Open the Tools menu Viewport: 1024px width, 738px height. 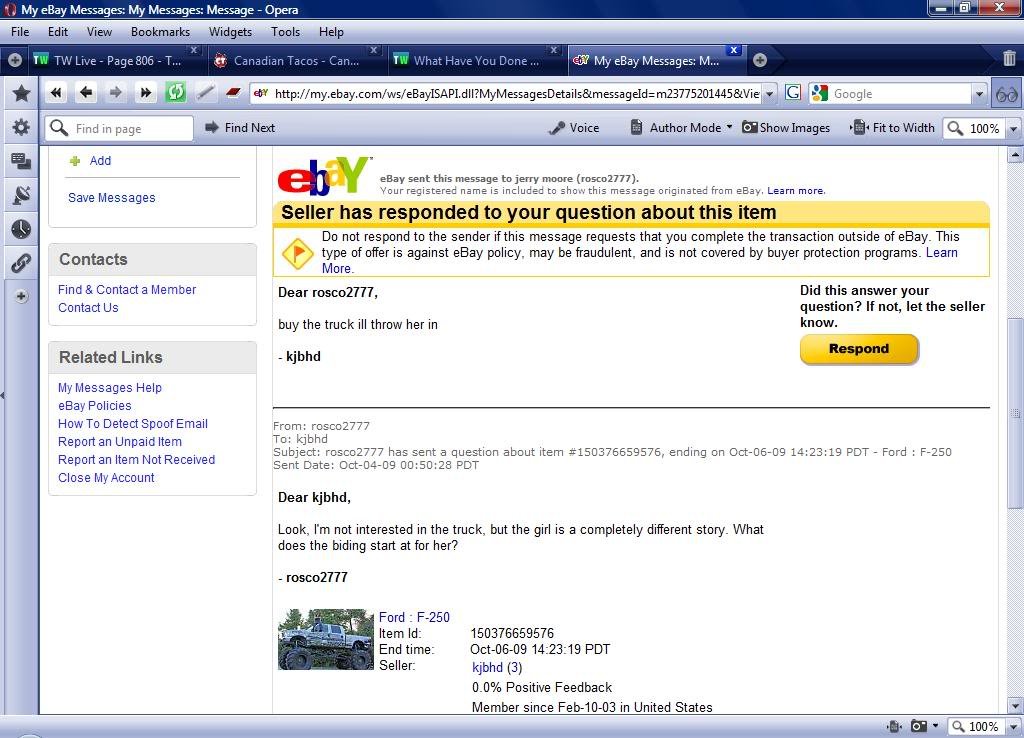(x=285, y=31)
